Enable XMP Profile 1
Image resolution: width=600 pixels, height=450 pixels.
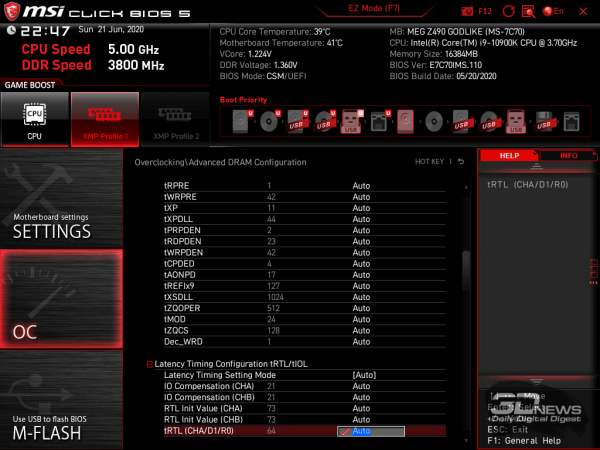(x=104, y=119)
